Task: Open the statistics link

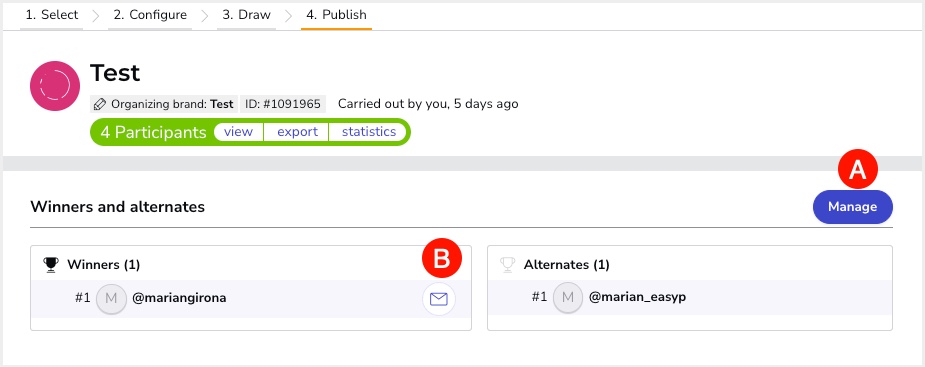Action: tap(369, 132)
